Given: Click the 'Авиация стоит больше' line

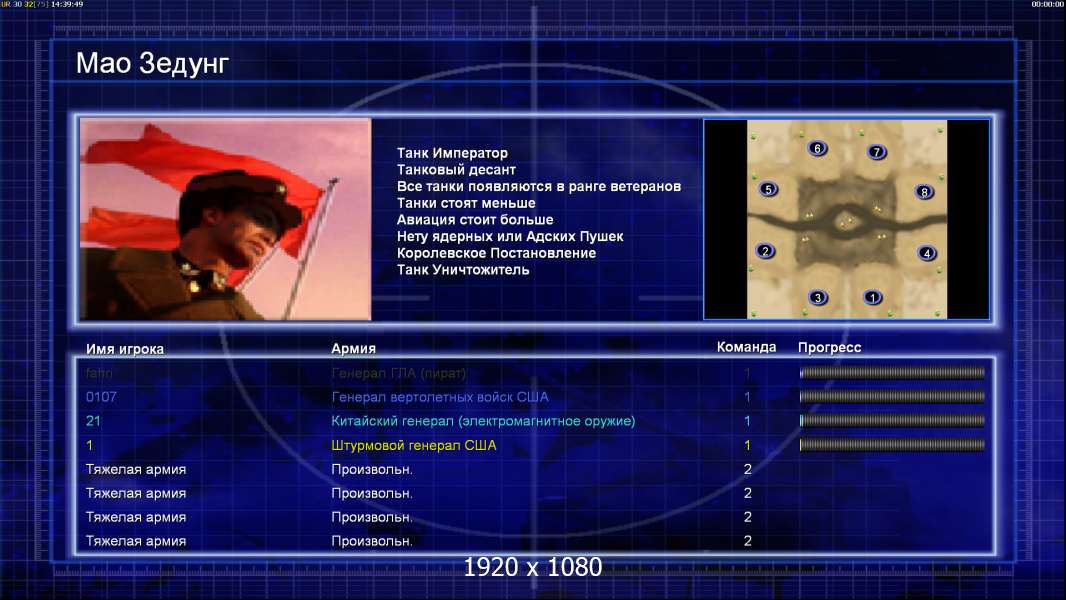Looking at the screenshot, I should tap(475, 219).
